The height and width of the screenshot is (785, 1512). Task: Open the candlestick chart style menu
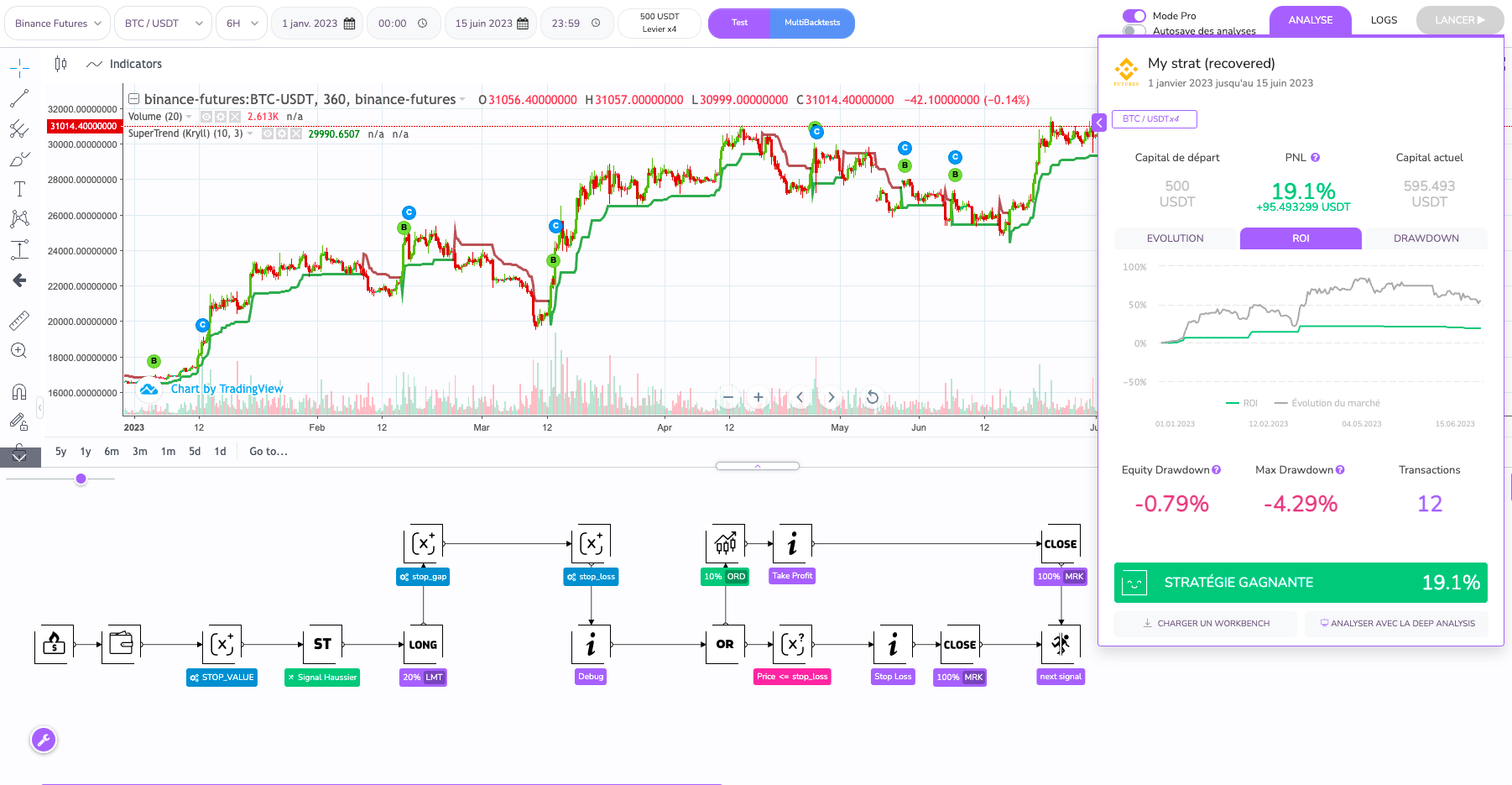60,64
